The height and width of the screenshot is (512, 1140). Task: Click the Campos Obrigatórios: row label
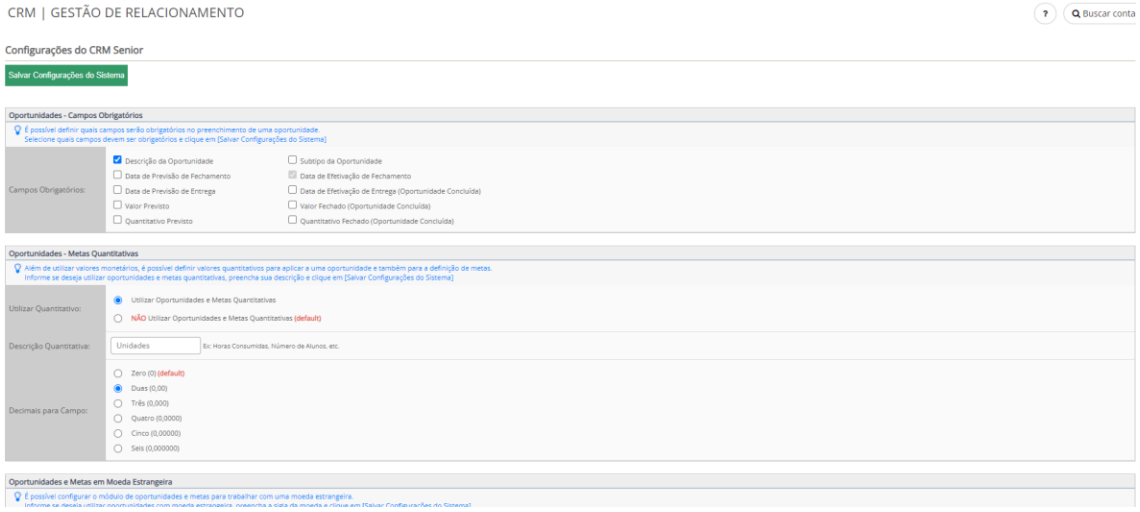(47, 190)
